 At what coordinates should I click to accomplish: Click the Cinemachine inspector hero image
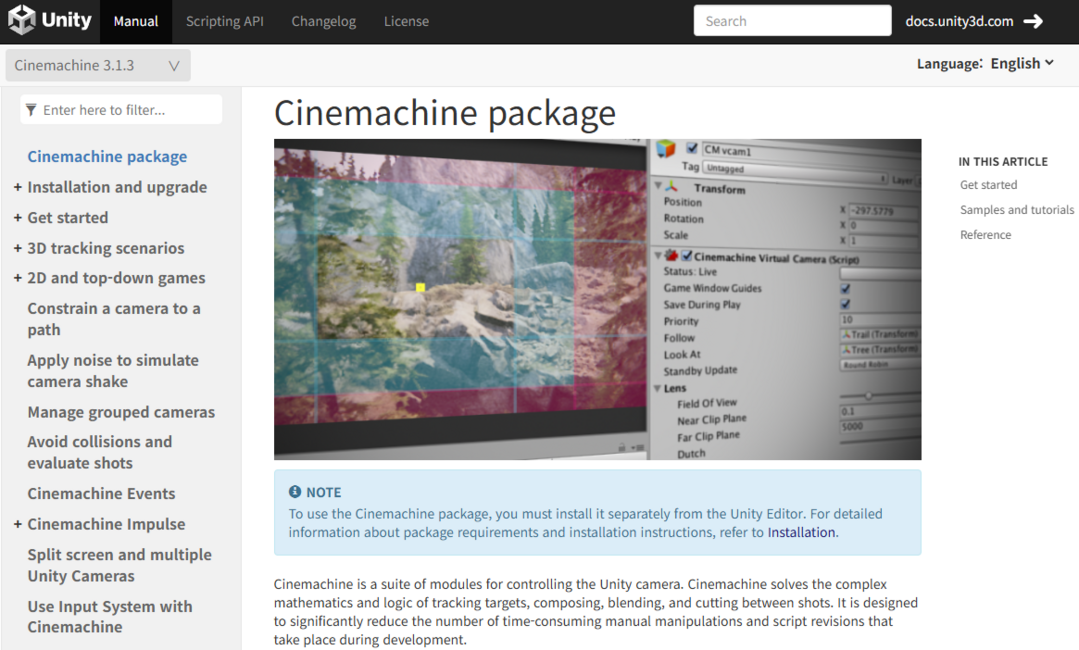(597, 299)
